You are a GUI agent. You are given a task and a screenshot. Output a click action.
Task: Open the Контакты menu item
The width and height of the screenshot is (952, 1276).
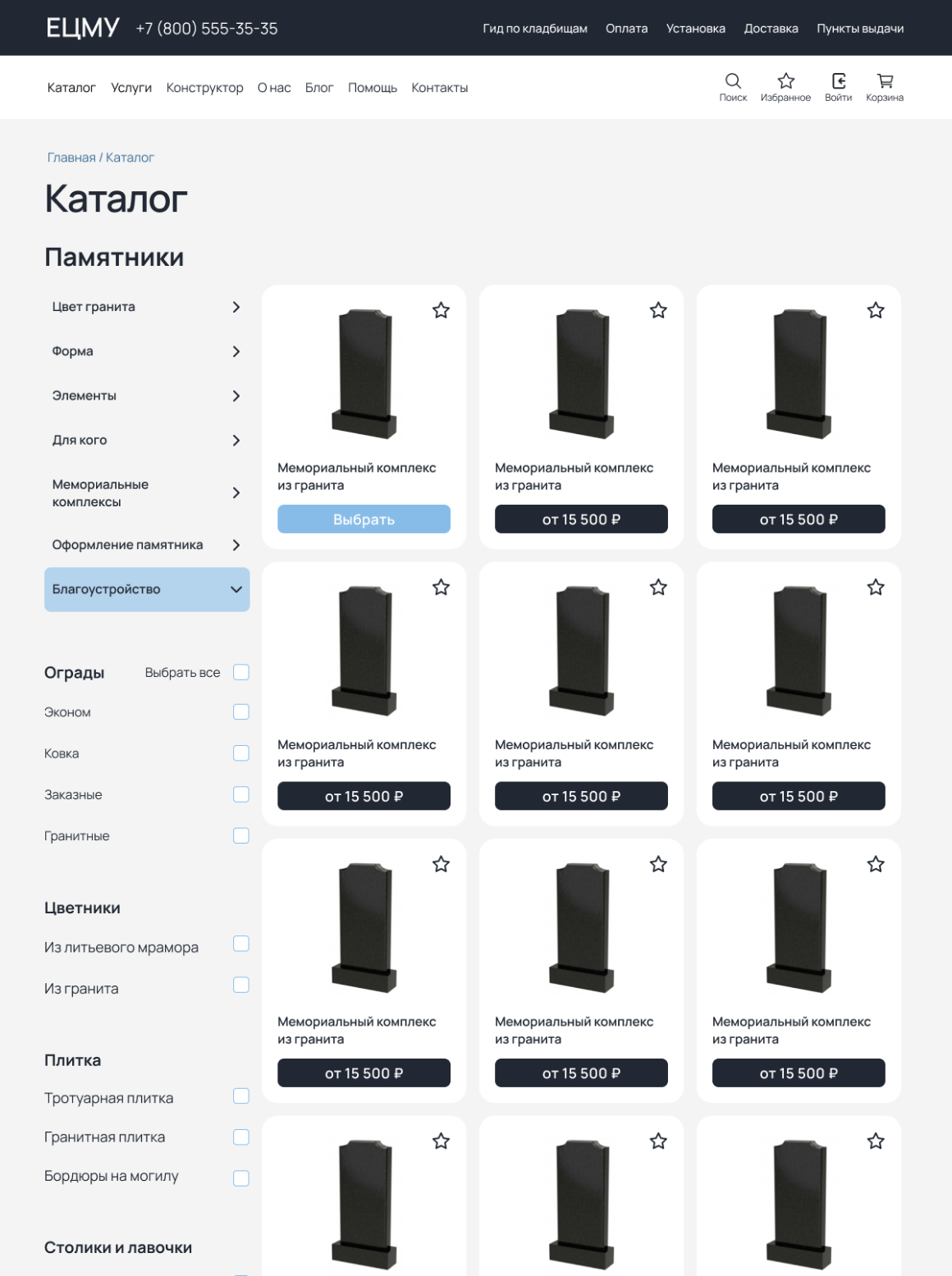coord(440,88)
